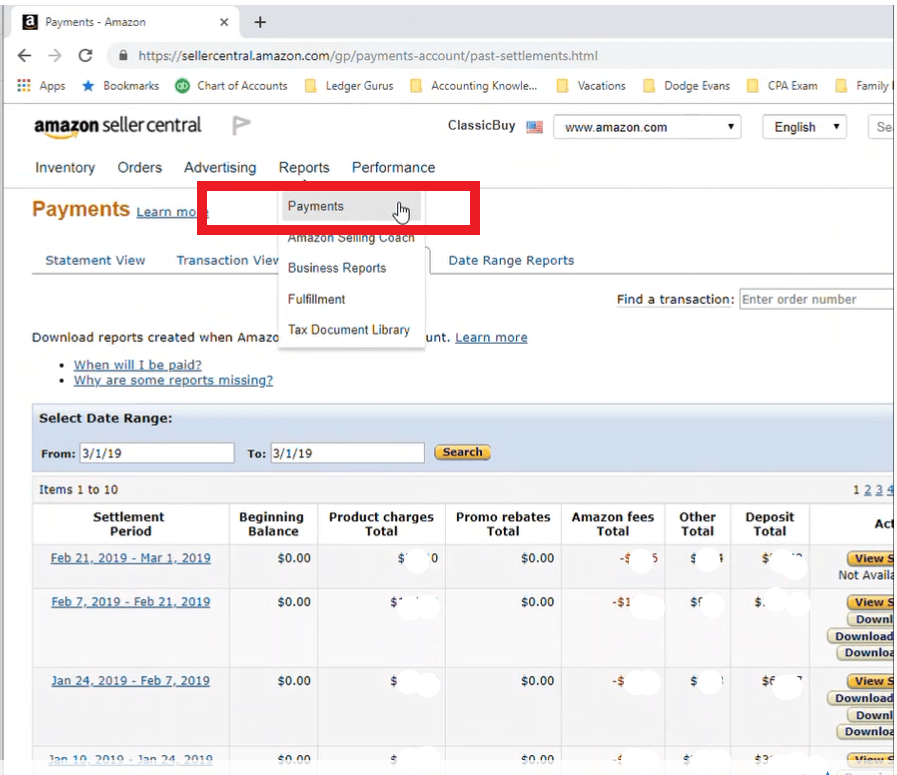Open the Apps grid icon in bookmarks bar
897x775 pixels.
[24, 86]
